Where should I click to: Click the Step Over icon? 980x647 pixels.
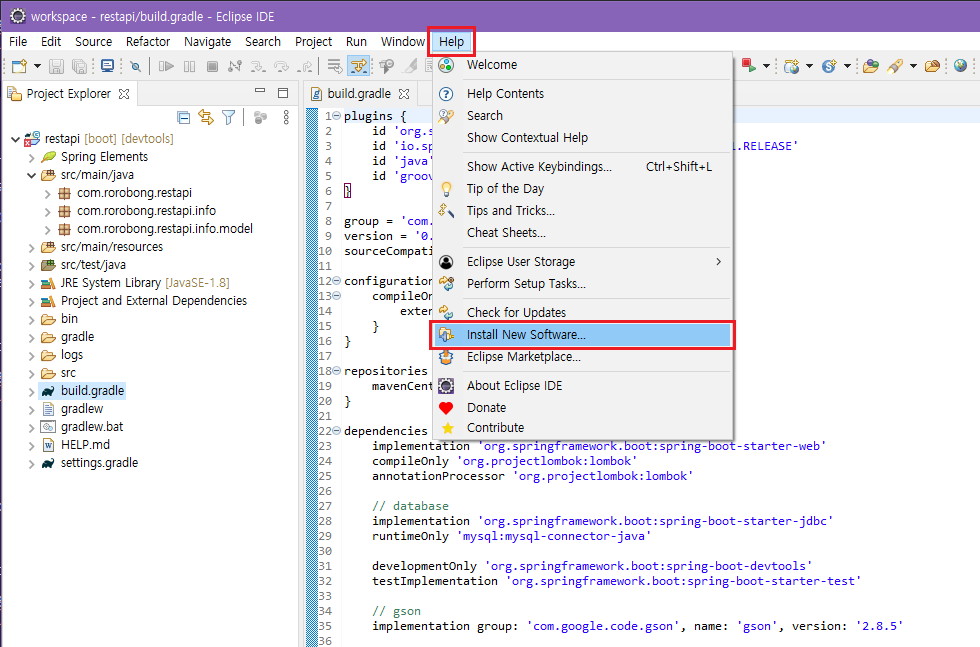point(281,66)
